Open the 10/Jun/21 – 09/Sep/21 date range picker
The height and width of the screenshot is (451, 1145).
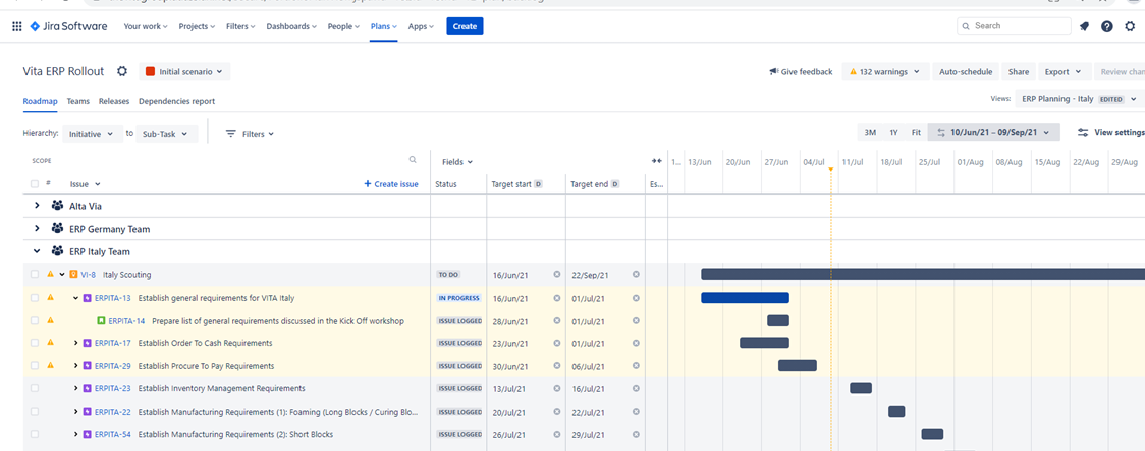(993, 133)
